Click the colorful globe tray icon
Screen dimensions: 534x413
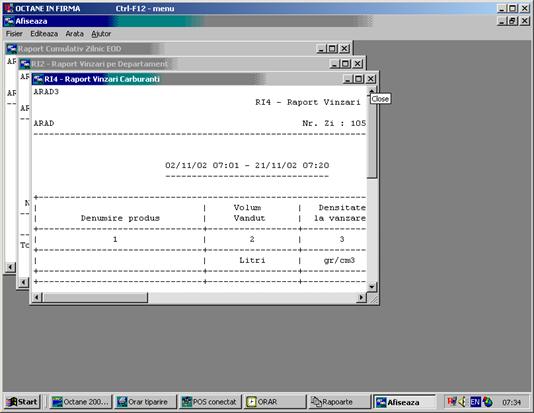tap(487, 402)
